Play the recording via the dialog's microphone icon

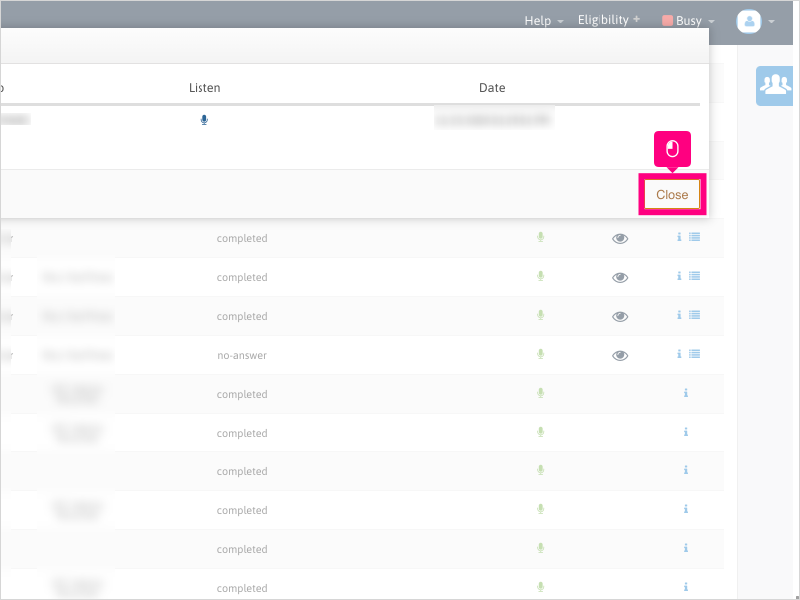coord(204,120)
